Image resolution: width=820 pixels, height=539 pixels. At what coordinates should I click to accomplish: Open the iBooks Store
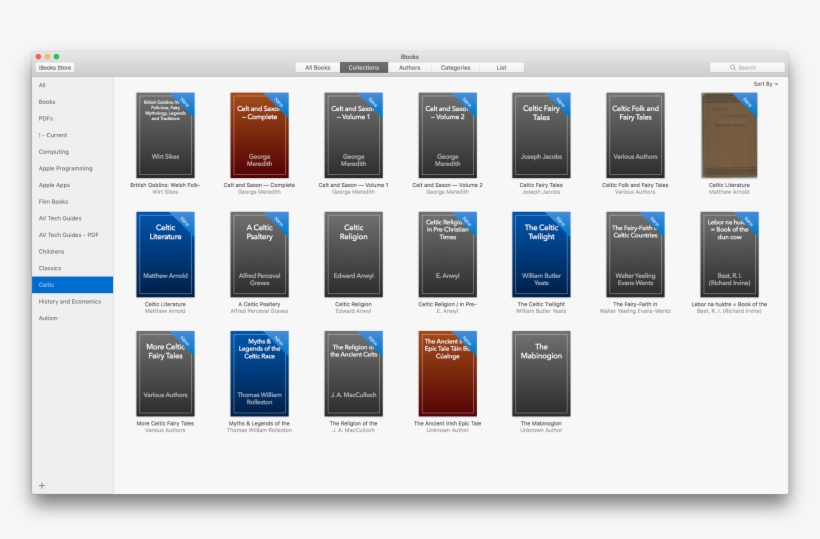point(55,67)
